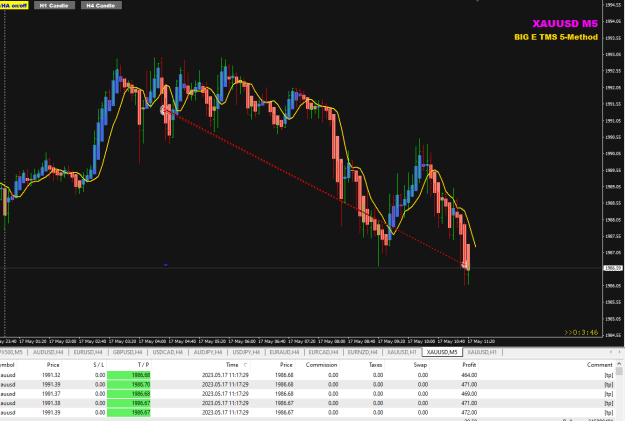
Task: Click the open price cell 1991.38
Action: [51, 403]
